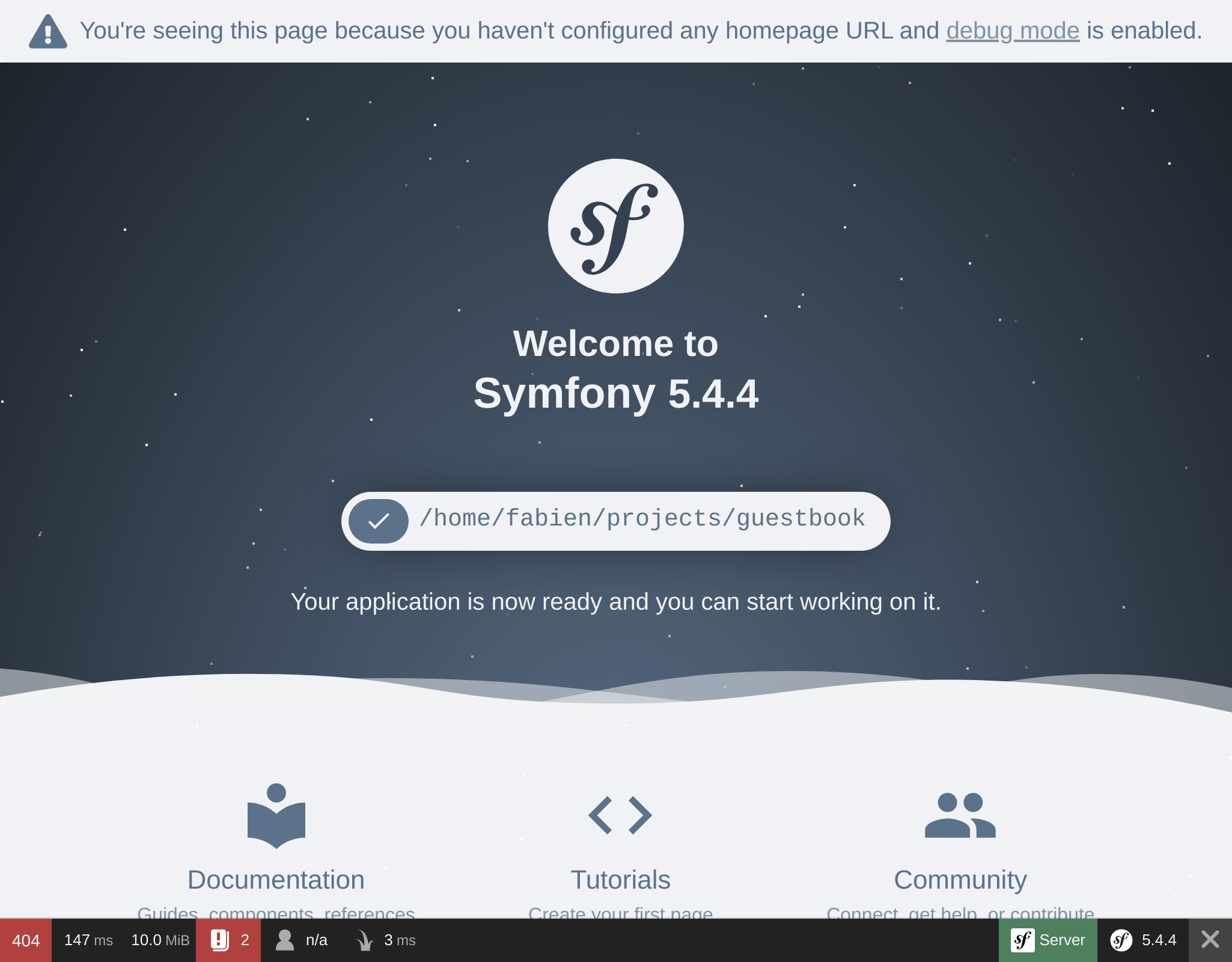Close the Symfony debug toolbar
Image resolution: width=1232 pixels, height=962 pixels.
click(x=1211, y=940)
